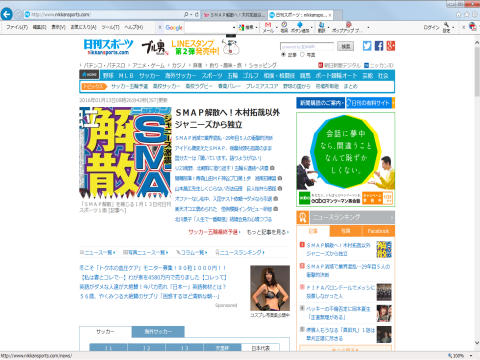Image resolution: width=480 pixels, height=360 pixels.
Task: Open the Twitter icon in page header
Action: point(367,46)
